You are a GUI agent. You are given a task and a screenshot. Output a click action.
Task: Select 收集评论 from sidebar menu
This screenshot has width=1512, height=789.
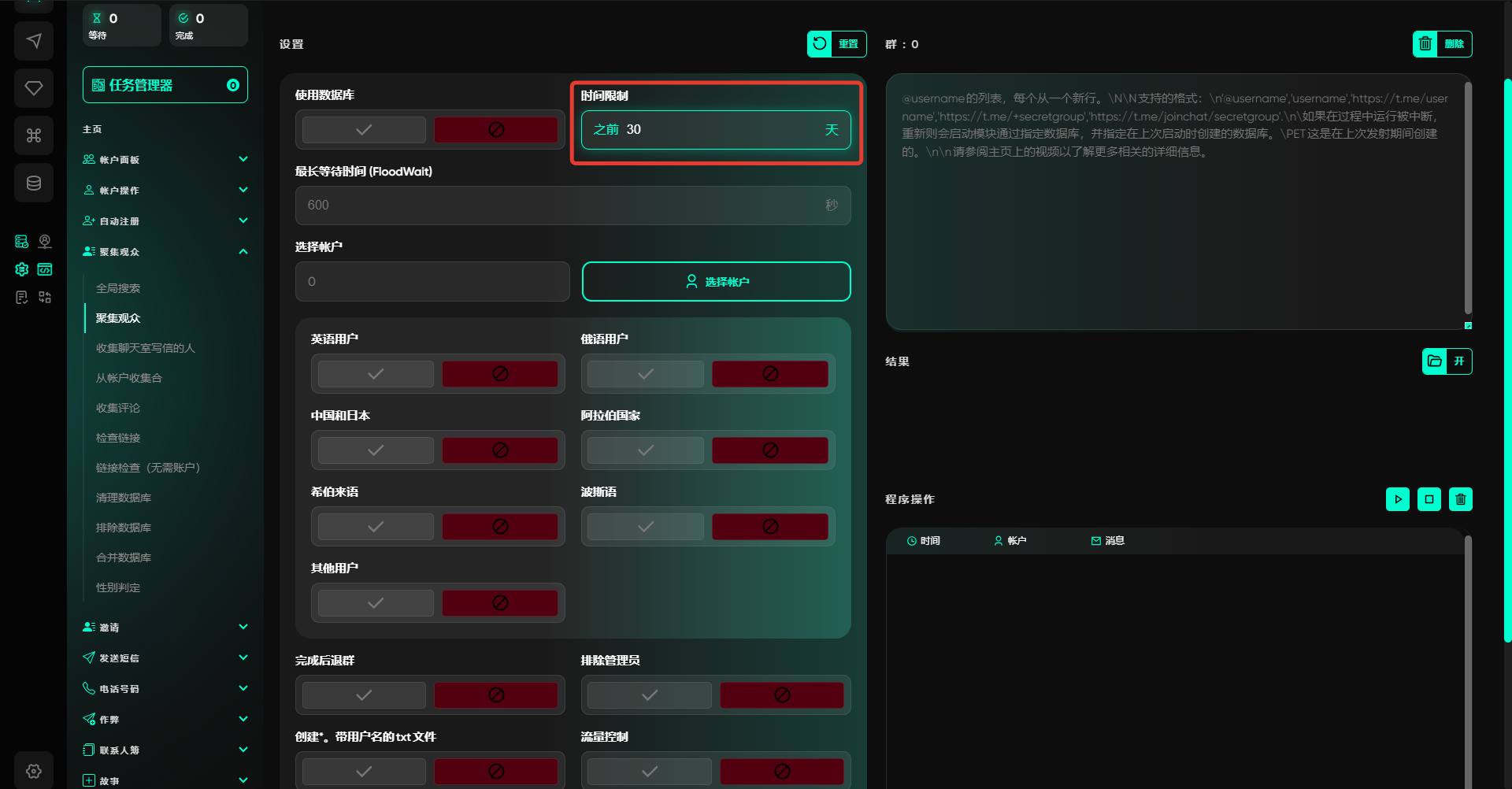118,408
